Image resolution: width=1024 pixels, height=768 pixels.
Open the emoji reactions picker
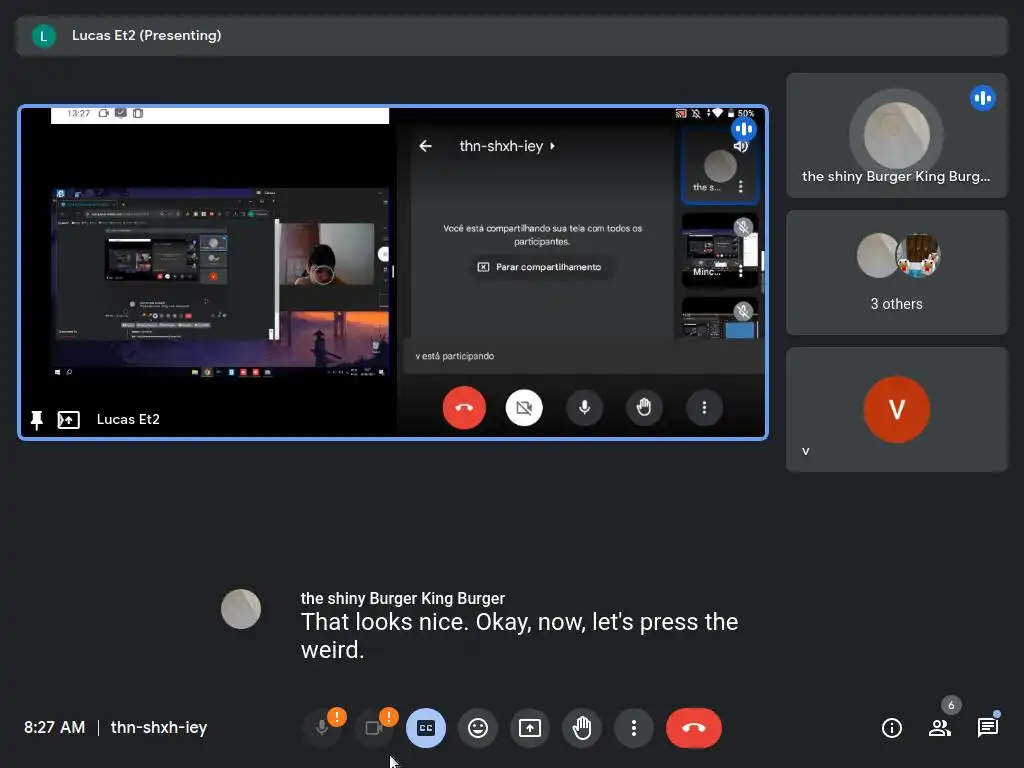478,728
